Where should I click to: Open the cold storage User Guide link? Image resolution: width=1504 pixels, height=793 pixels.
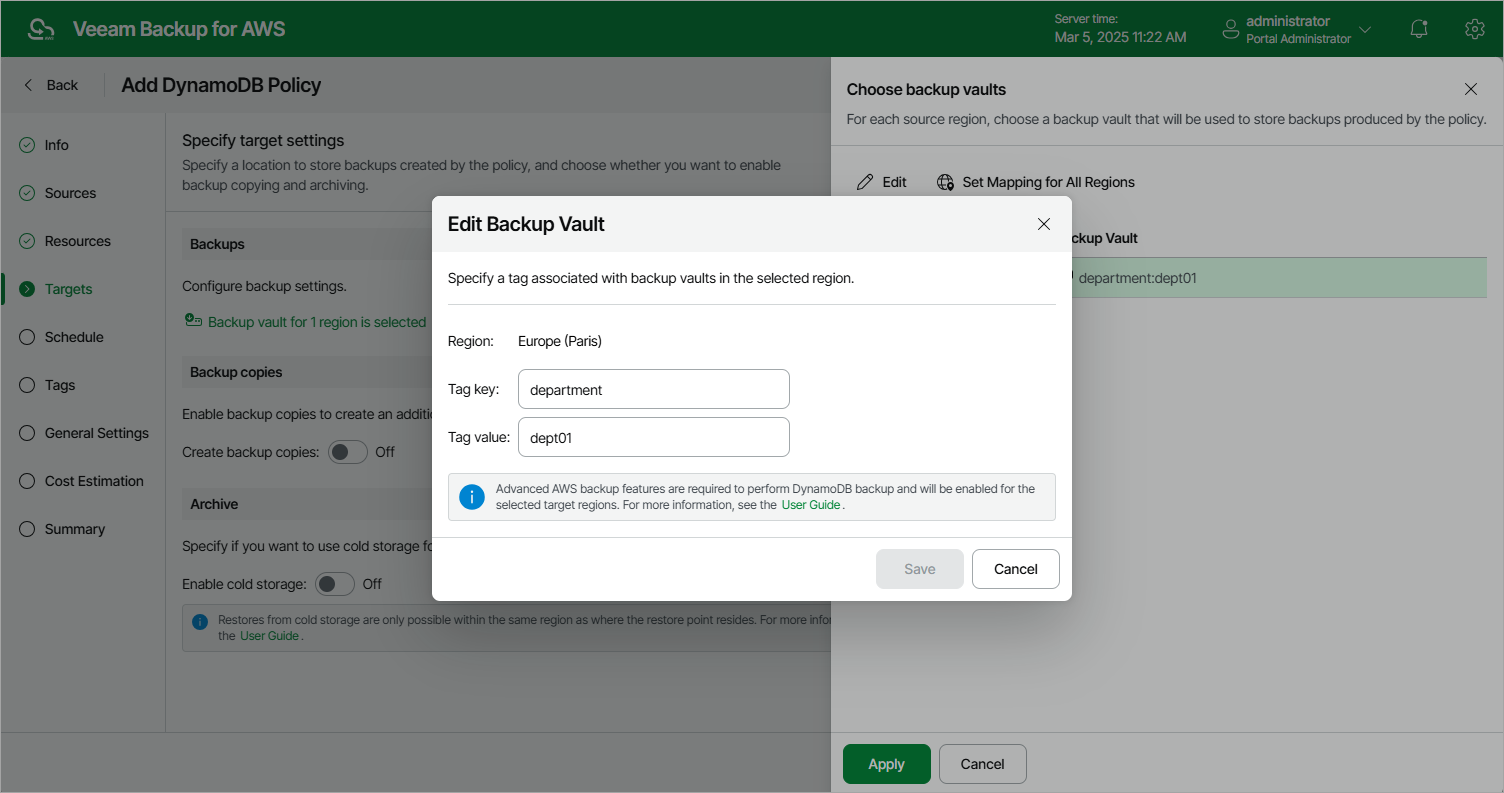pos(269,635)
